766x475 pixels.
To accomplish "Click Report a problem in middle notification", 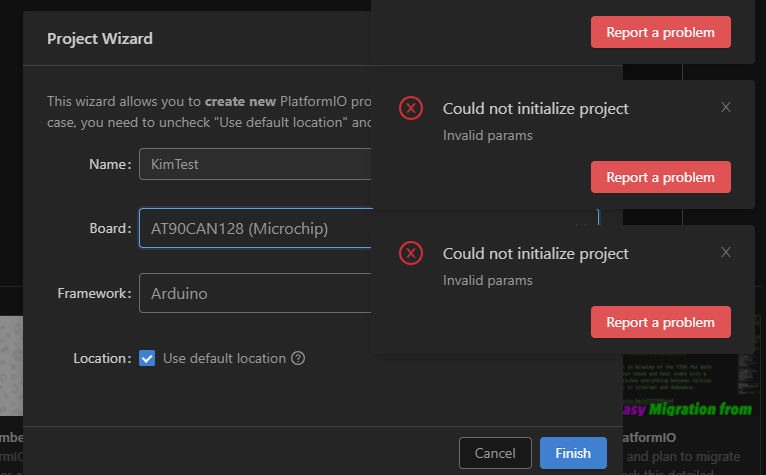I will coord(660,177).
